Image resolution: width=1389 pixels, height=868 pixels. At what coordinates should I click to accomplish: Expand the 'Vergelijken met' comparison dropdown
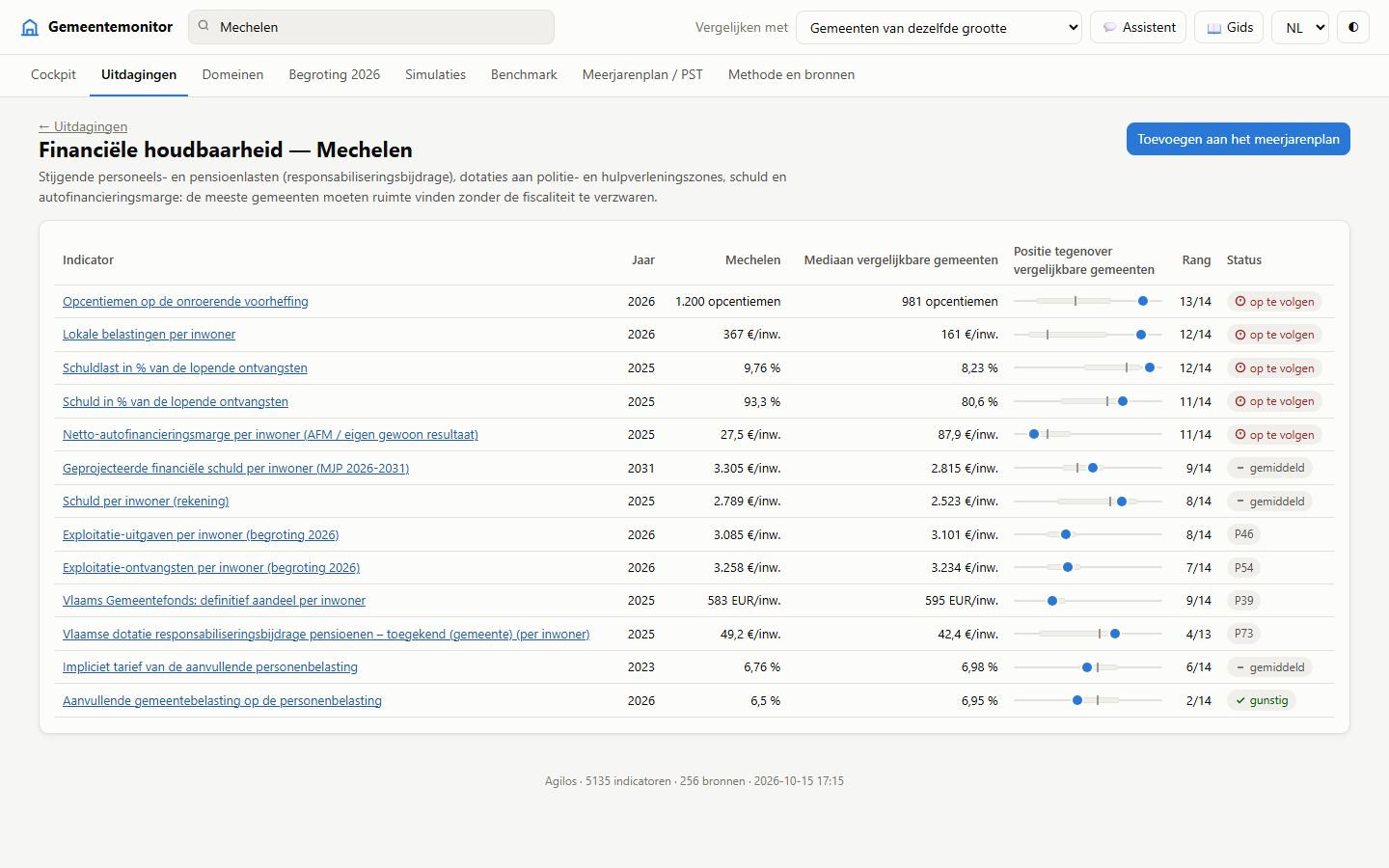click(x=939, y=27)
